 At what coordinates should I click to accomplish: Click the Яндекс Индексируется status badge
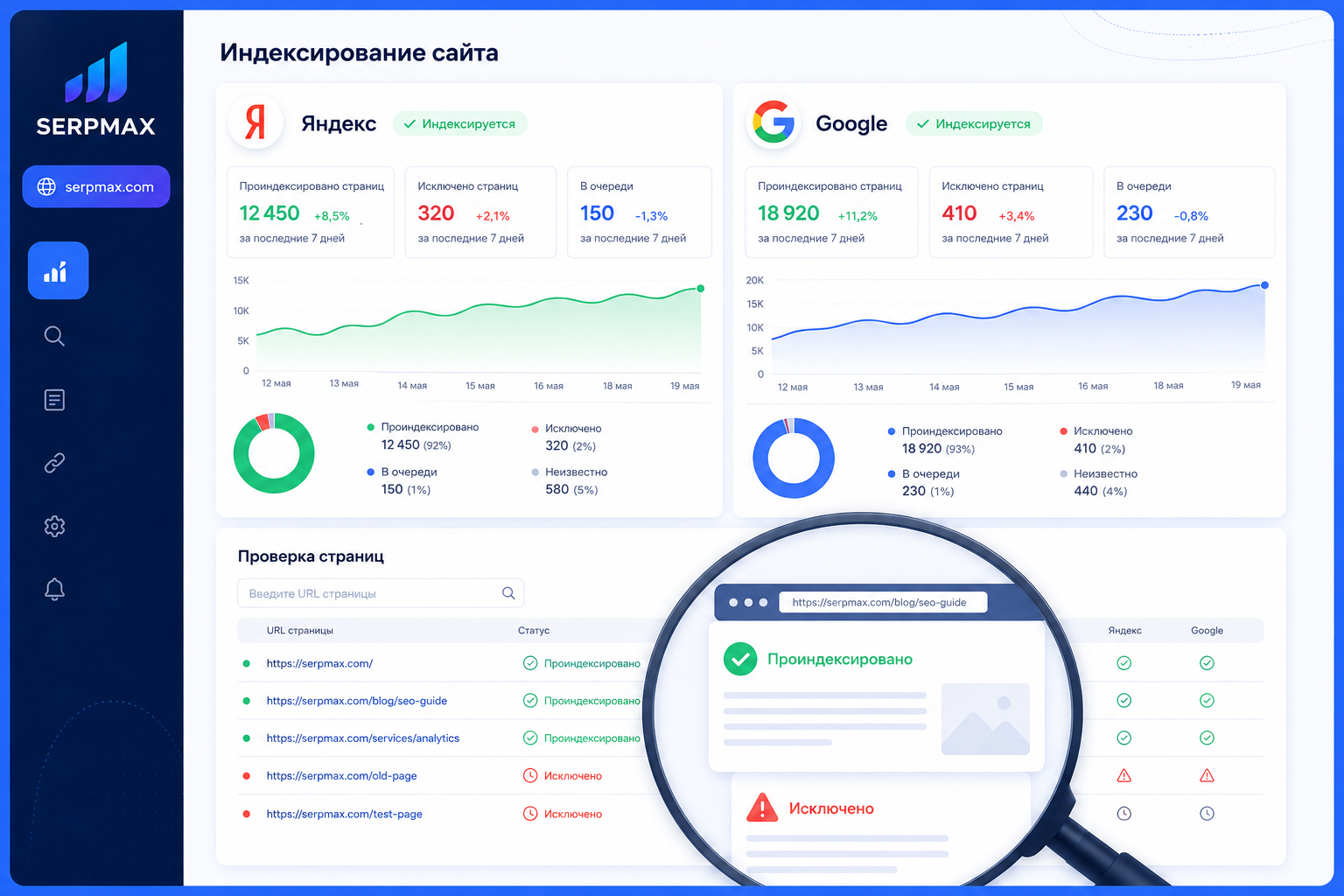click(460, 123)
